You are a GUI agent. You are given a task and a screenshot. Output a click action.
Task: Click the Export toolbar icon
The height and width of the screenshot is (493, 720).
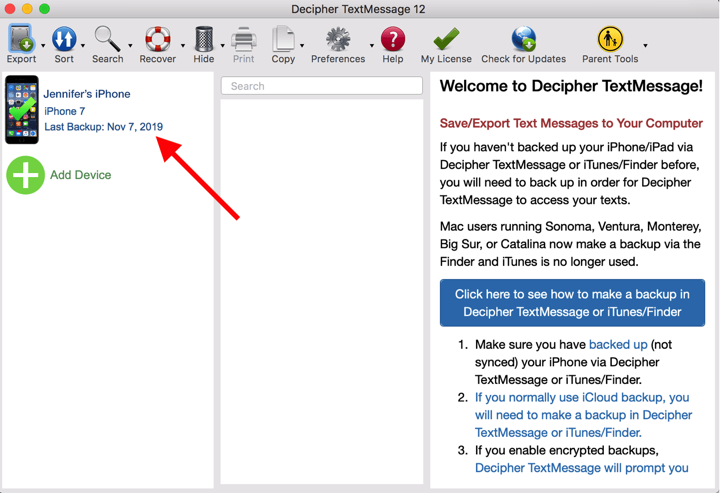tap(21, 40)
